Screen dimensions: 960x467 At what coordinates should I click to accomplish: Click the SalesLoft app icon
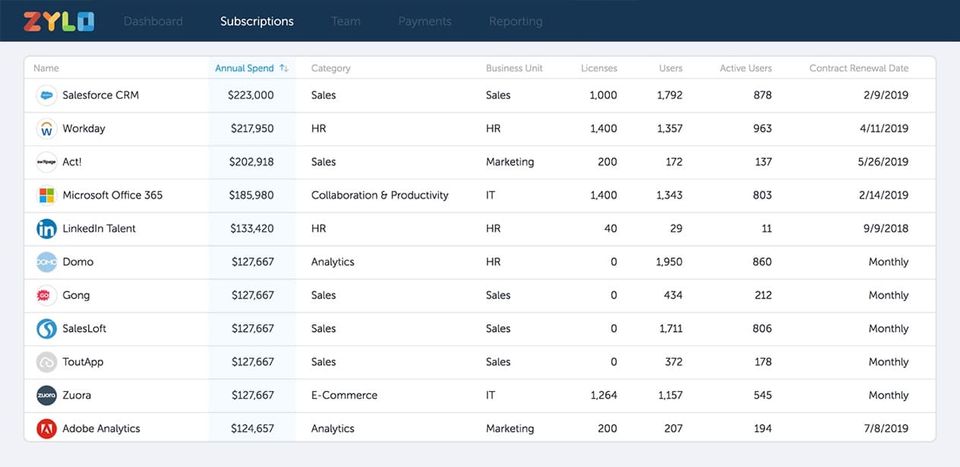click(46, 329)
